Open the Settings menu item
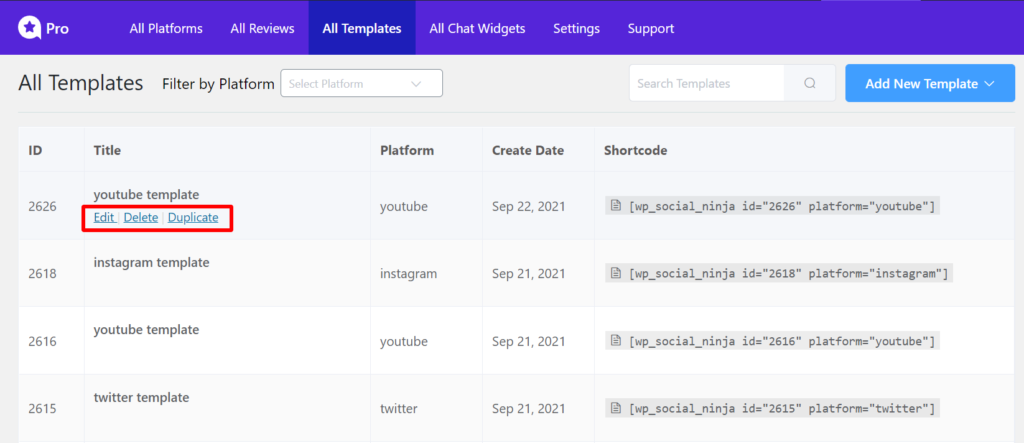The image size is (1024, 443). 577,29
